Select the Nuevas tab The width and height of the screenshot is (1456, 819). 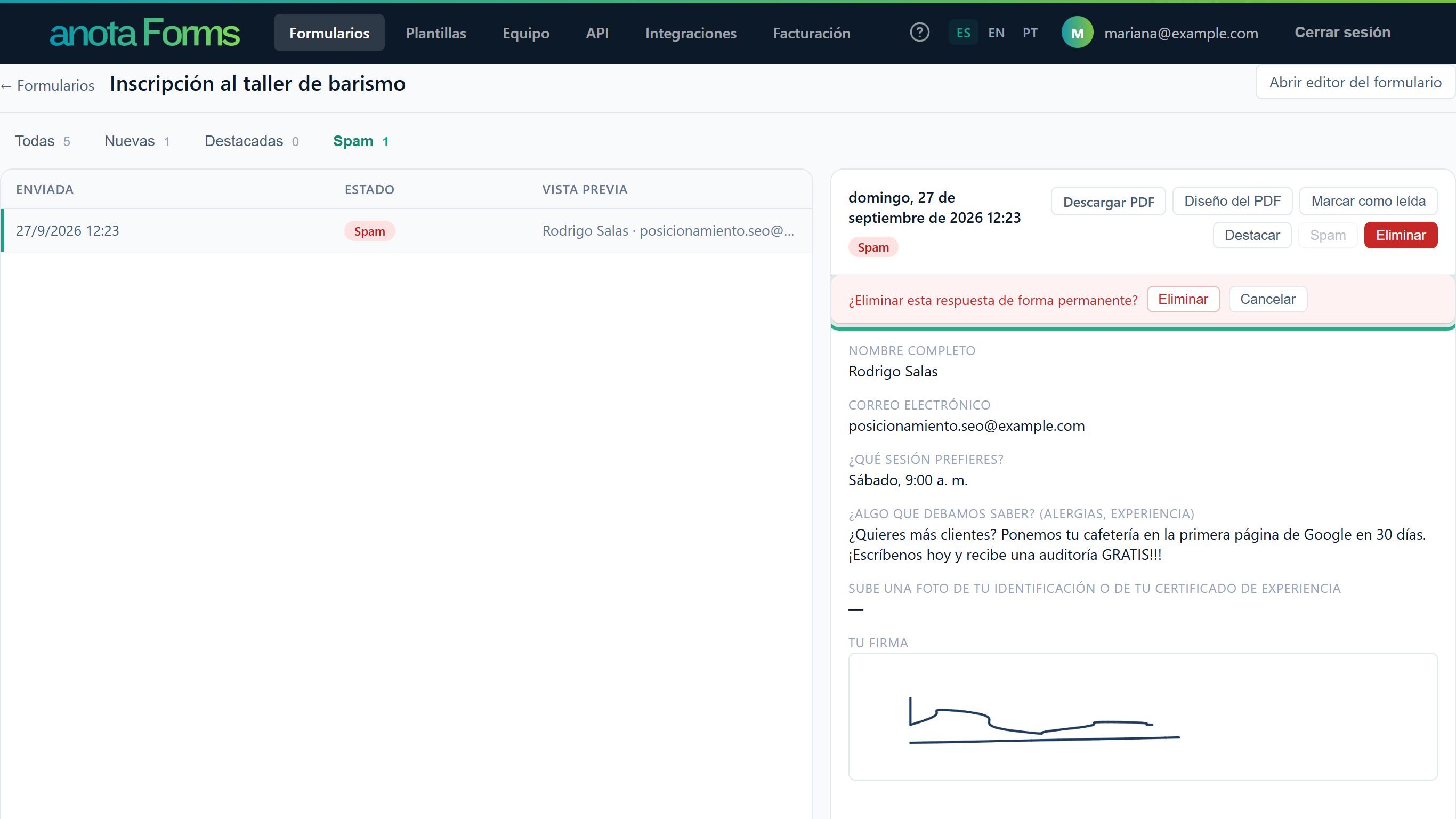click(x=137, y=141)
